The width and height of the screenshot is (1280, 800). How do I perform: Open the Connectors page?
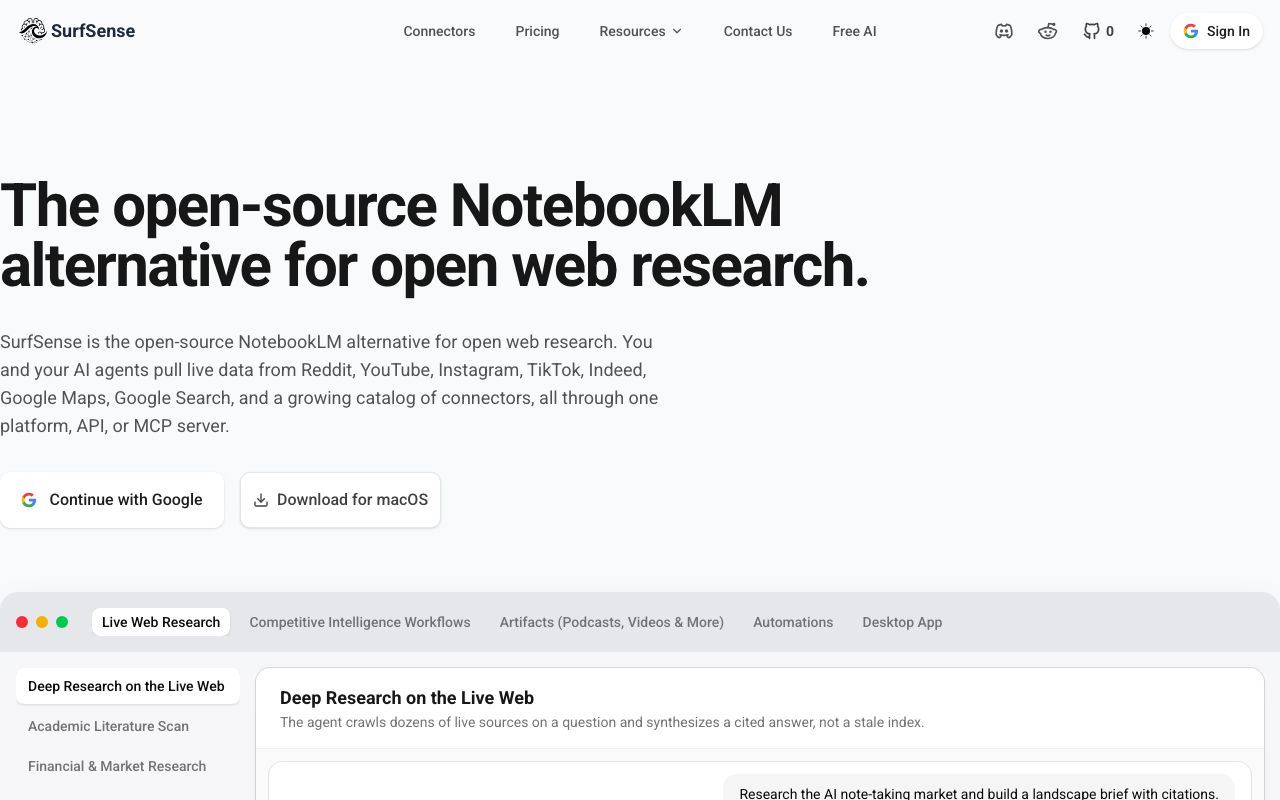(x=439, y=31)
